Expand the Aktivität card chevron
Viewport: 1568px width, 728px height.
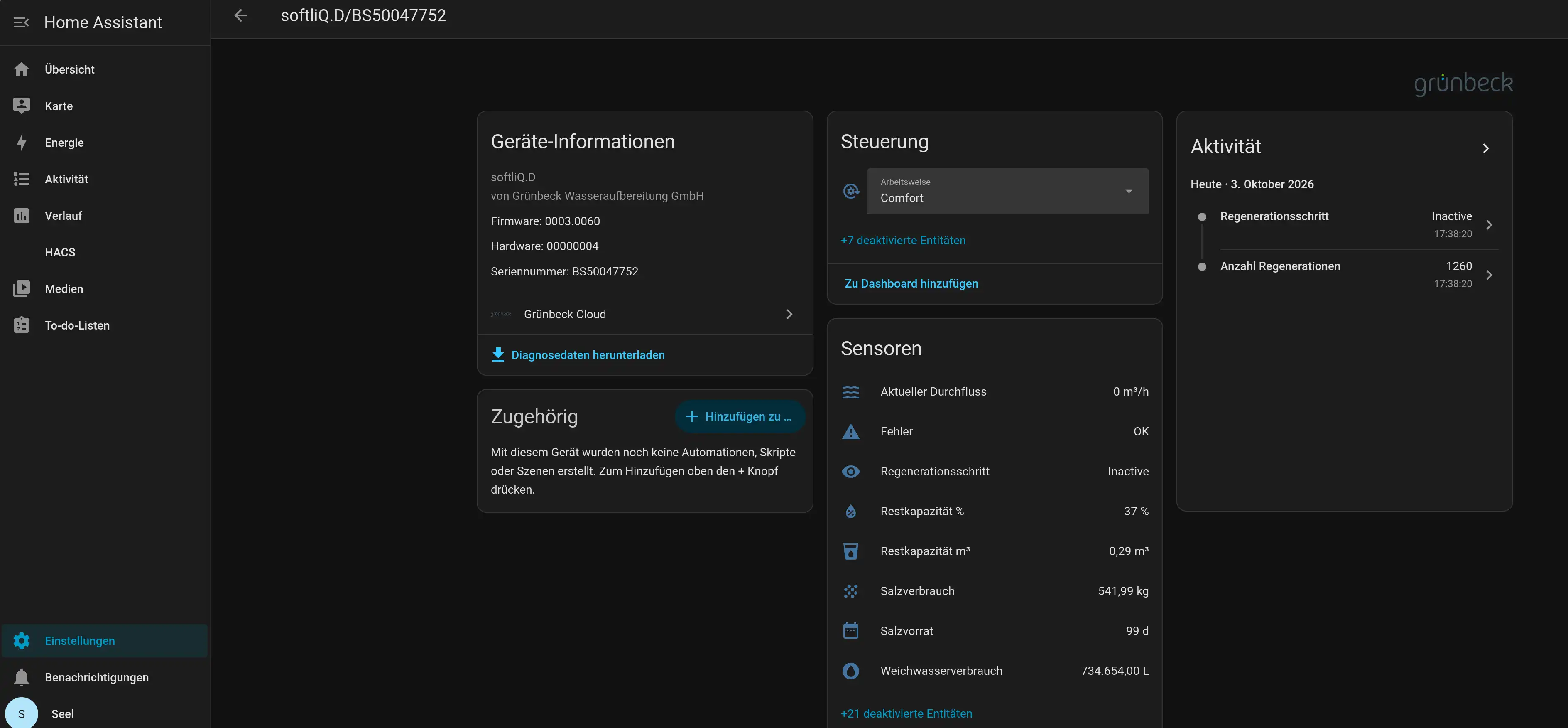pyautogui.click(x=1485, y=149)
